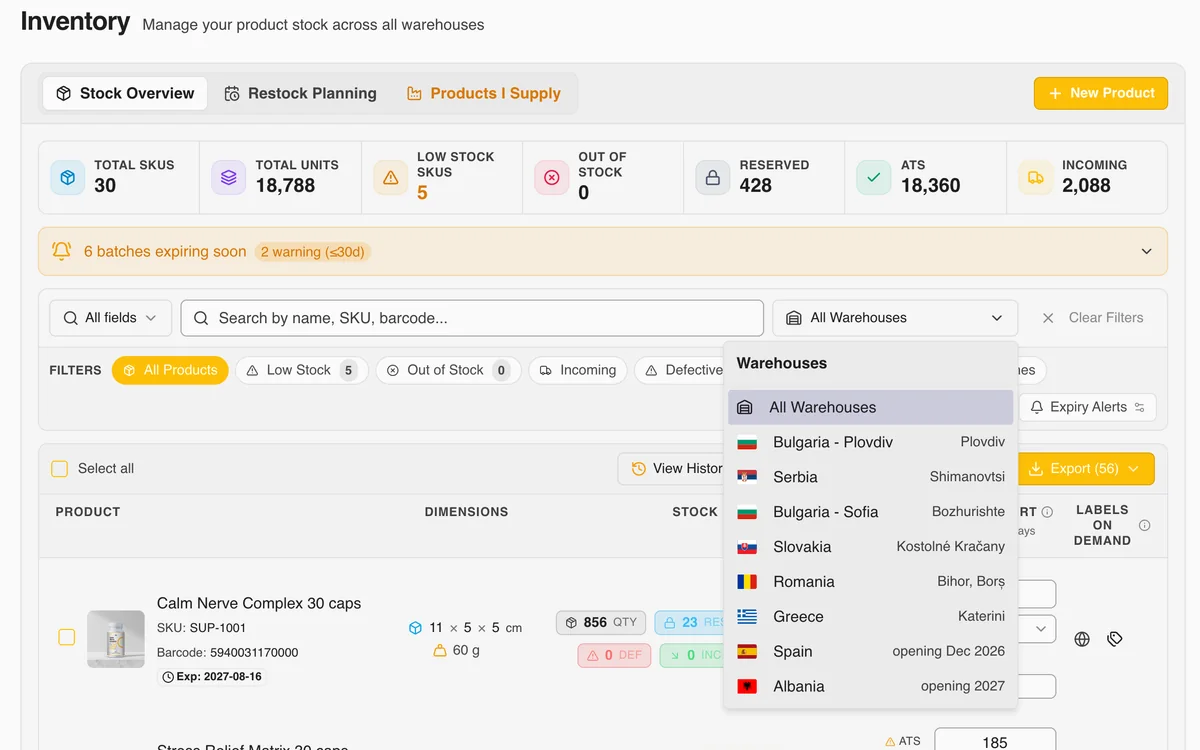Click the Spain flag icon
Viewport: 1200px width, 750px height.
747,652
